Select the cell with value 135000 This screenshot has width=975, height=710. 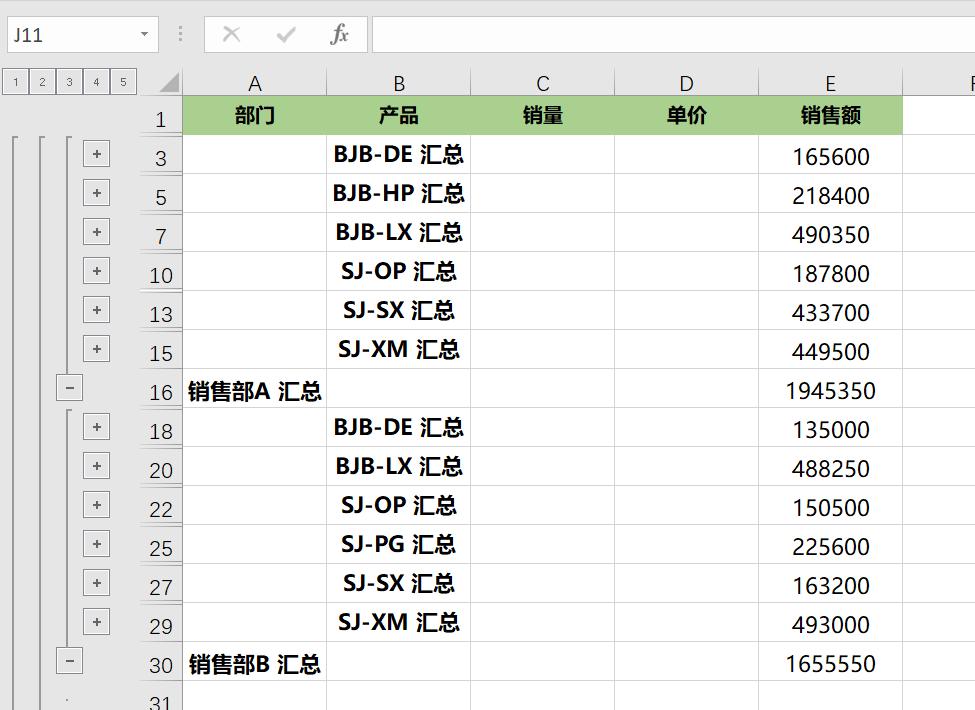click(830, 428)
